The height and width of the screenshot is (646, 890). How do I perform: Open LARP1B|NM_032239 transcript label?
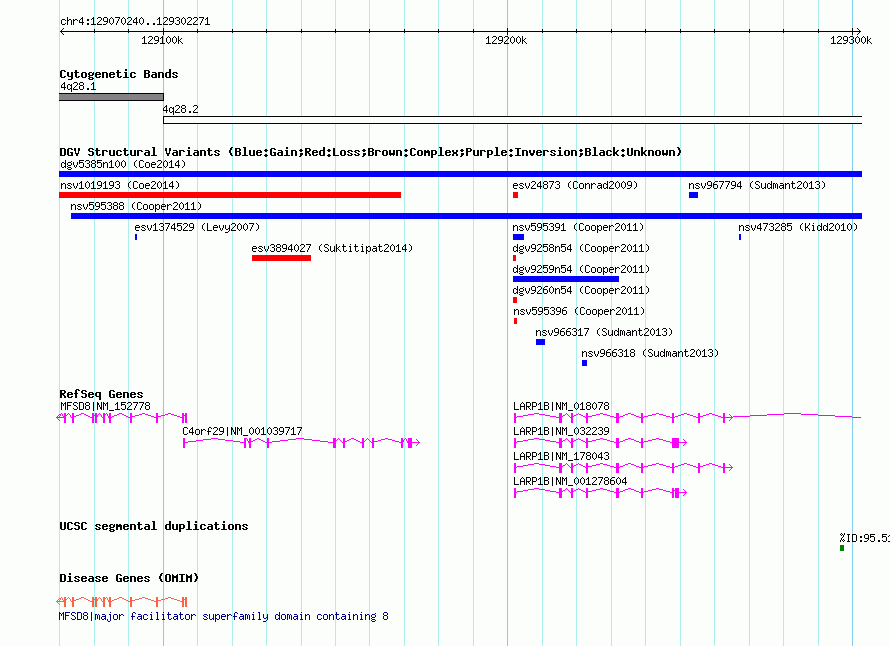[561, 431]
